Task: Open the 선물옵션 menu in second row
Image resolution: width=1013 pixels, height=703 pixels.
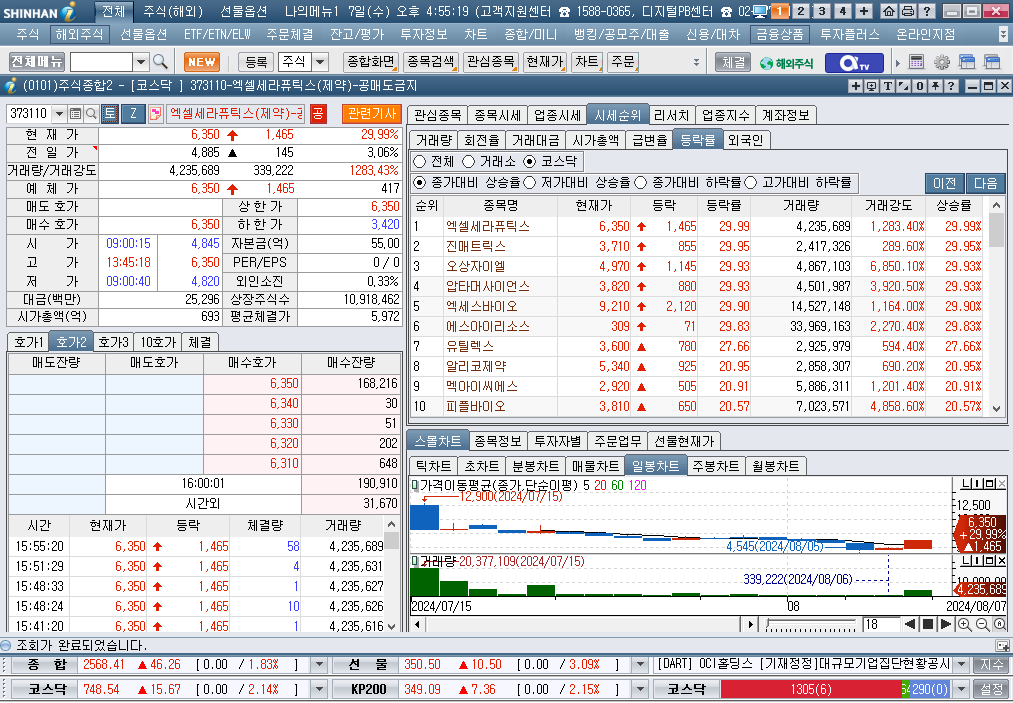Action: point(143,34)
